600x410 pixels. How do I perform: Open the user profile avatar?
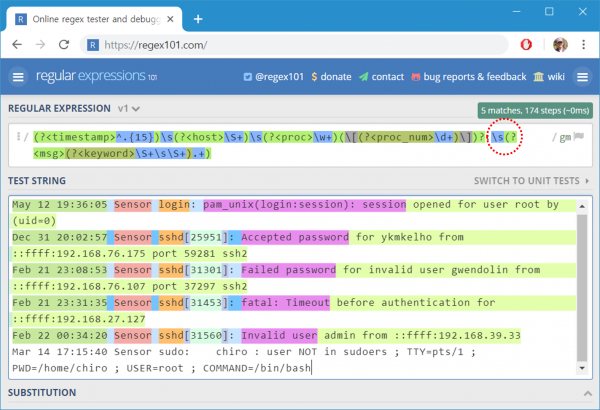[560, 45]
